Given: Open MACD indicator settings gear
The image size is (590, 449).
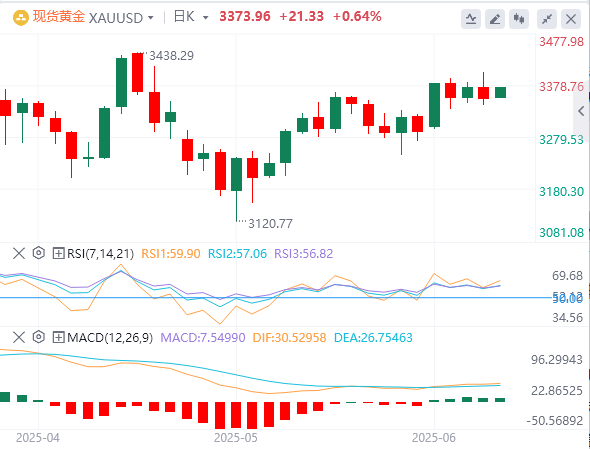Looking at the screenshot, I should click(39, 337).
